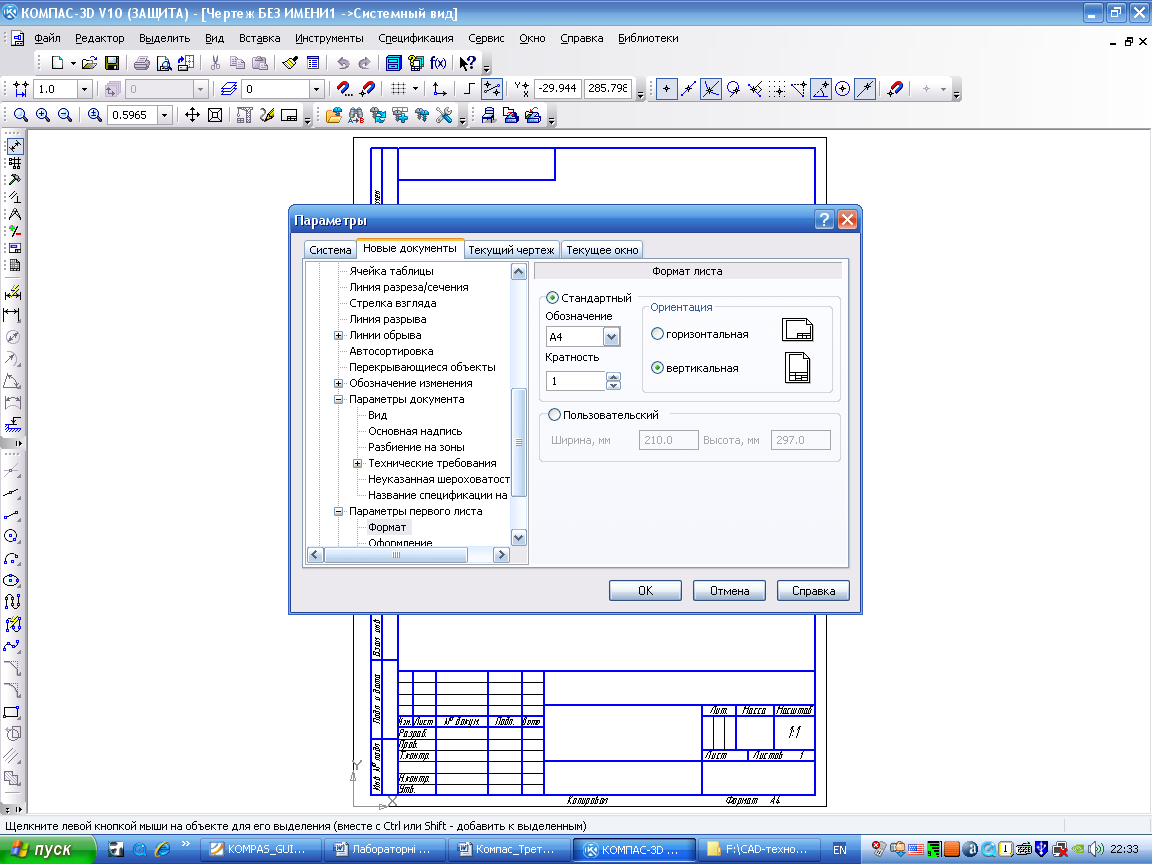The height and width of the screenshot is (864, 1152).
Task: Open the Спецификация menu
Action: click(416, 38)
